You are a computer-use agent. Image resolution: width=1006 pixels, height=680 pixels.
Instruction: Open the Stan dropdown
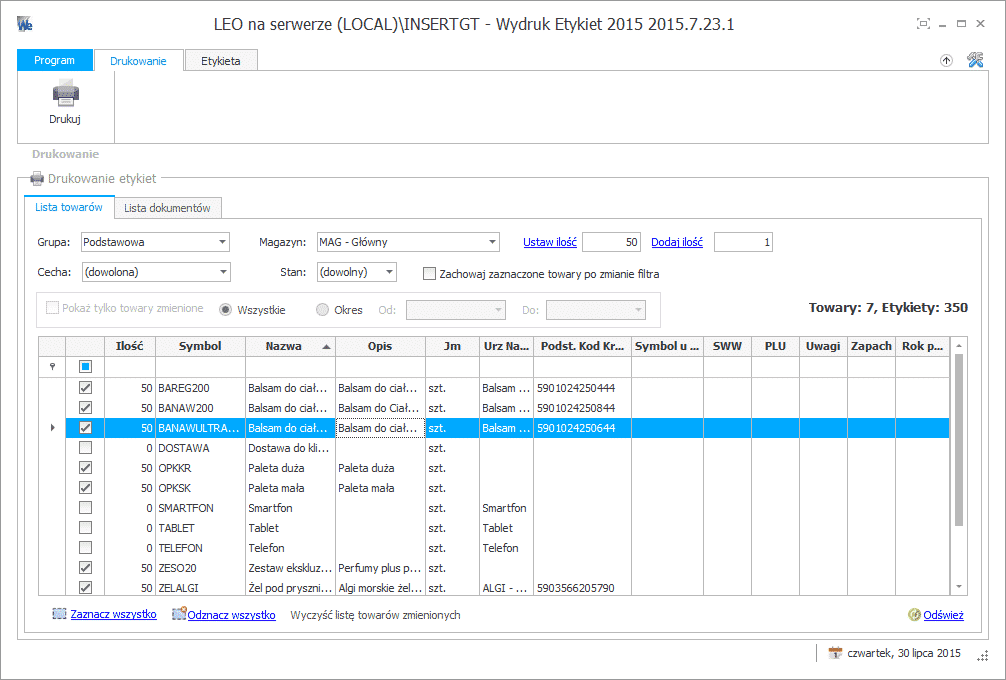(x=389, y=272)
